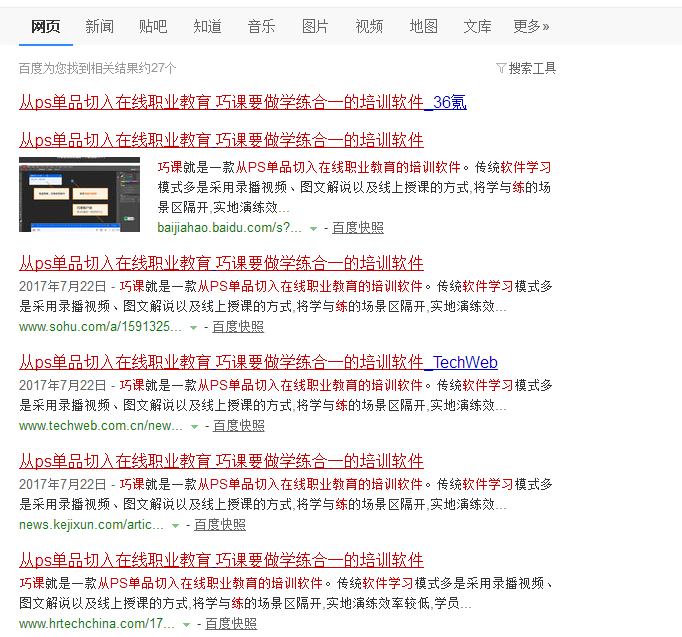The height and width of the screenshot is (637, 682).
Task: Open the Photoshop screenshot thumbnail
Action: [x=80, y=194]
